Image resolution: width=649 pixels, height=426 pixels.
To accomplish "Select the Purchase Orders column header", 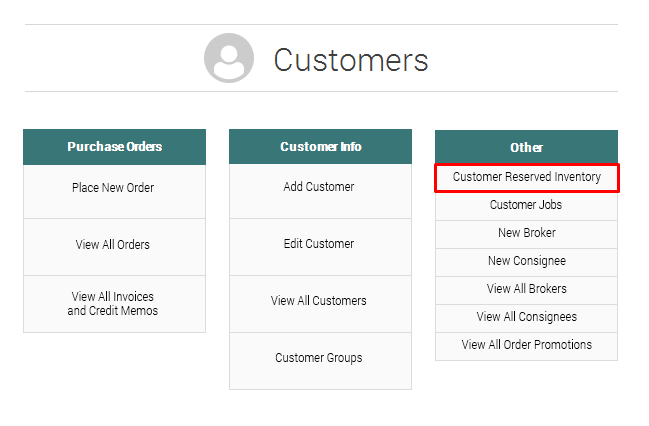I will (x=114, y=147).
